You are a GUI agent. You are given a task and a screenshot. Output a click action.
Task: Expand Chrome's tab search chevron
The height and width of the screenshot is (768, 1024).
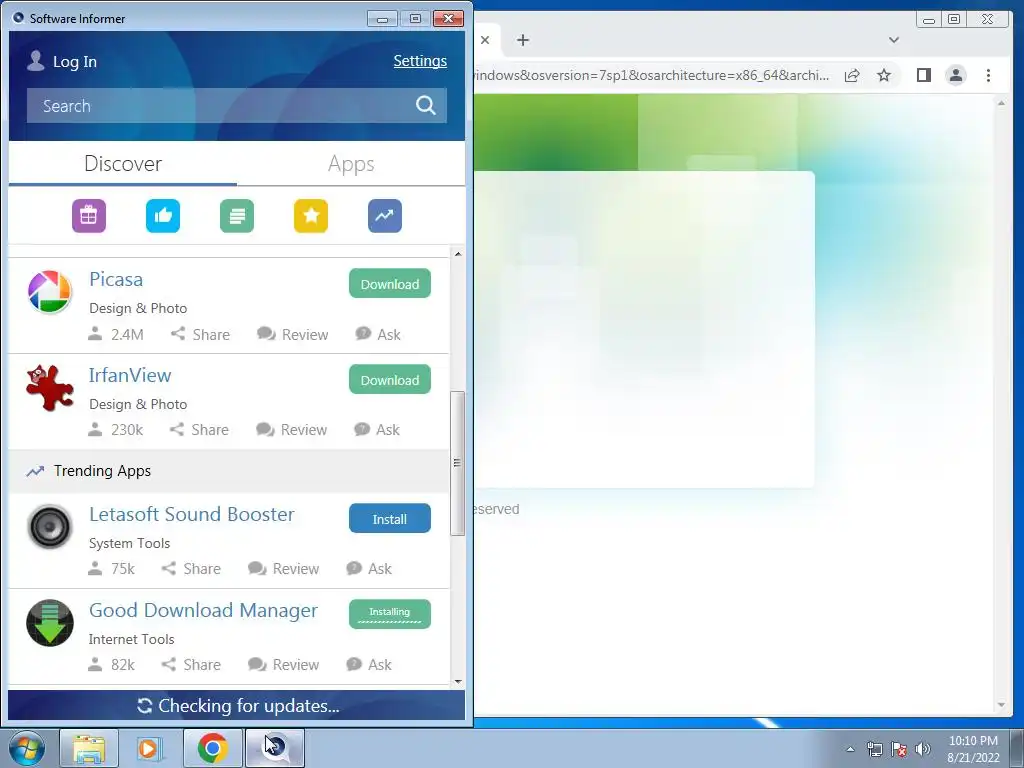coord(894,40)
